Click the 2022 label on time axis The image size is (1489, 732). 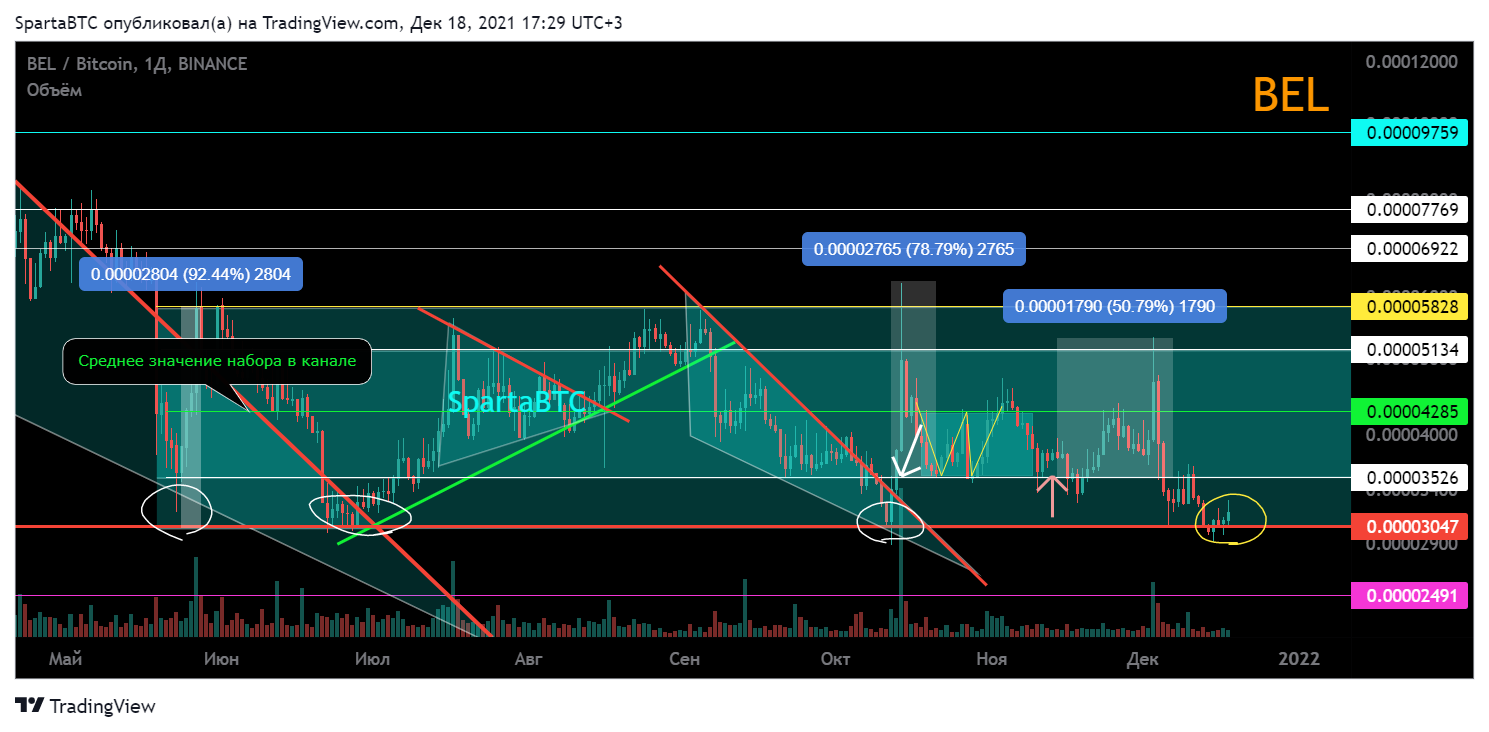(1299, 659)
